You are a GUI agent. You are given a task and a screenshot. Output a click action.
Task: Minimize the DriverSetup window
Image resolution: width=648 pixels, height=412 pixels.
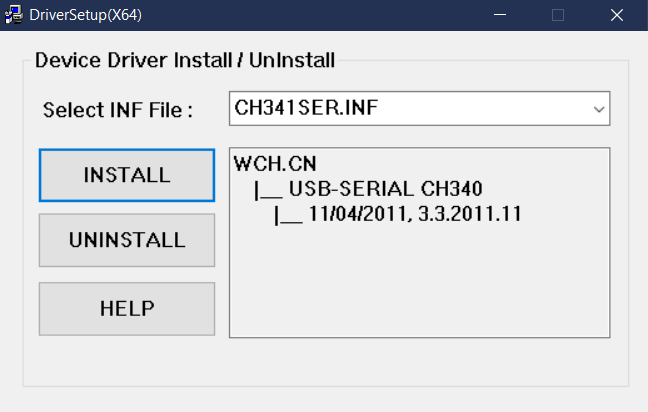[500, 15]
